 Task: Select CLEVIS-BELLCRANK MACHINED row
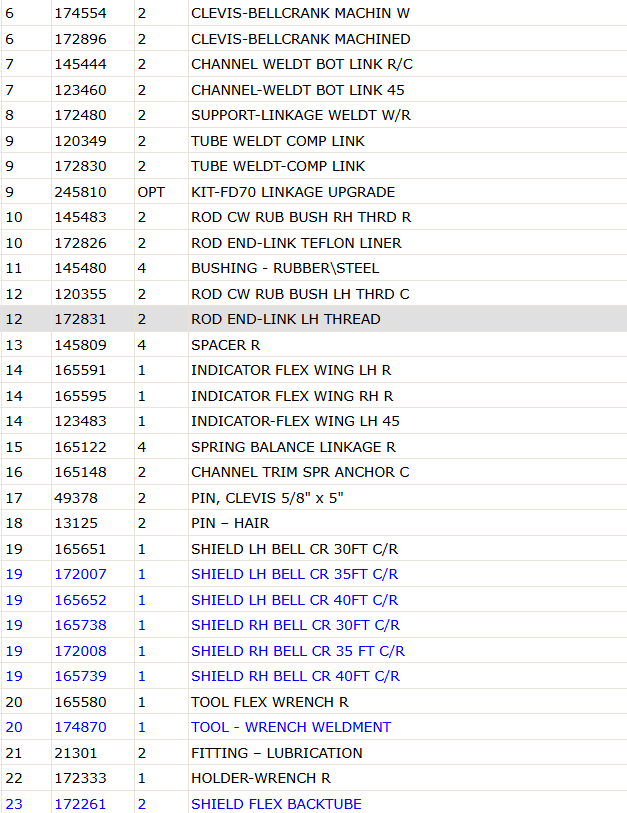313,39
